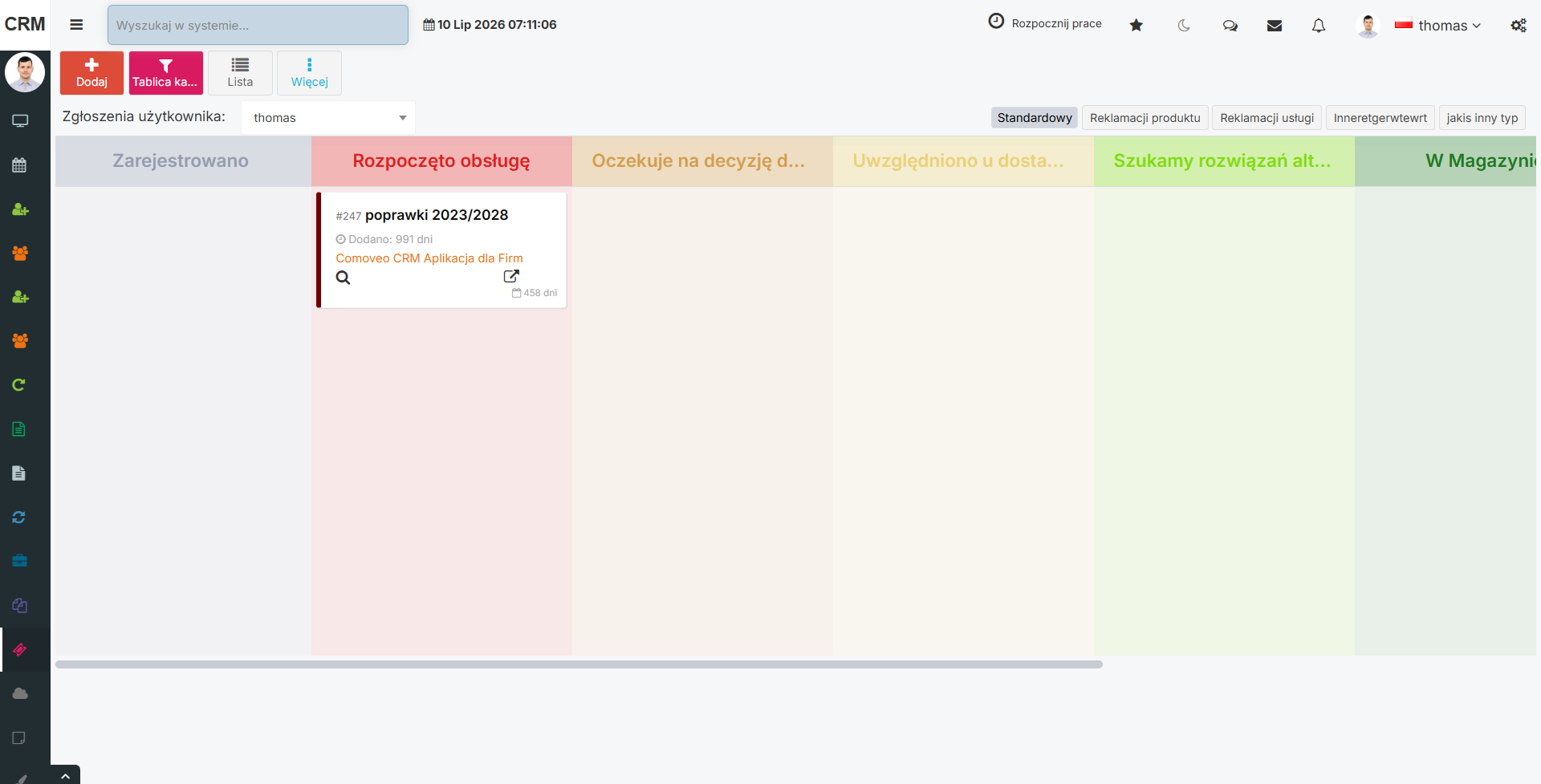Open first orange group sidebar icon

click(x=20, y=254)
